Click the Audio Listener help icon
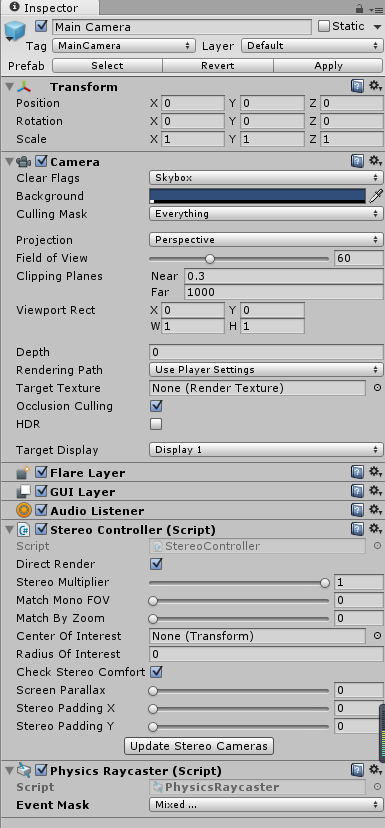Viewport: 385px width, 828px height. [358, 510]
